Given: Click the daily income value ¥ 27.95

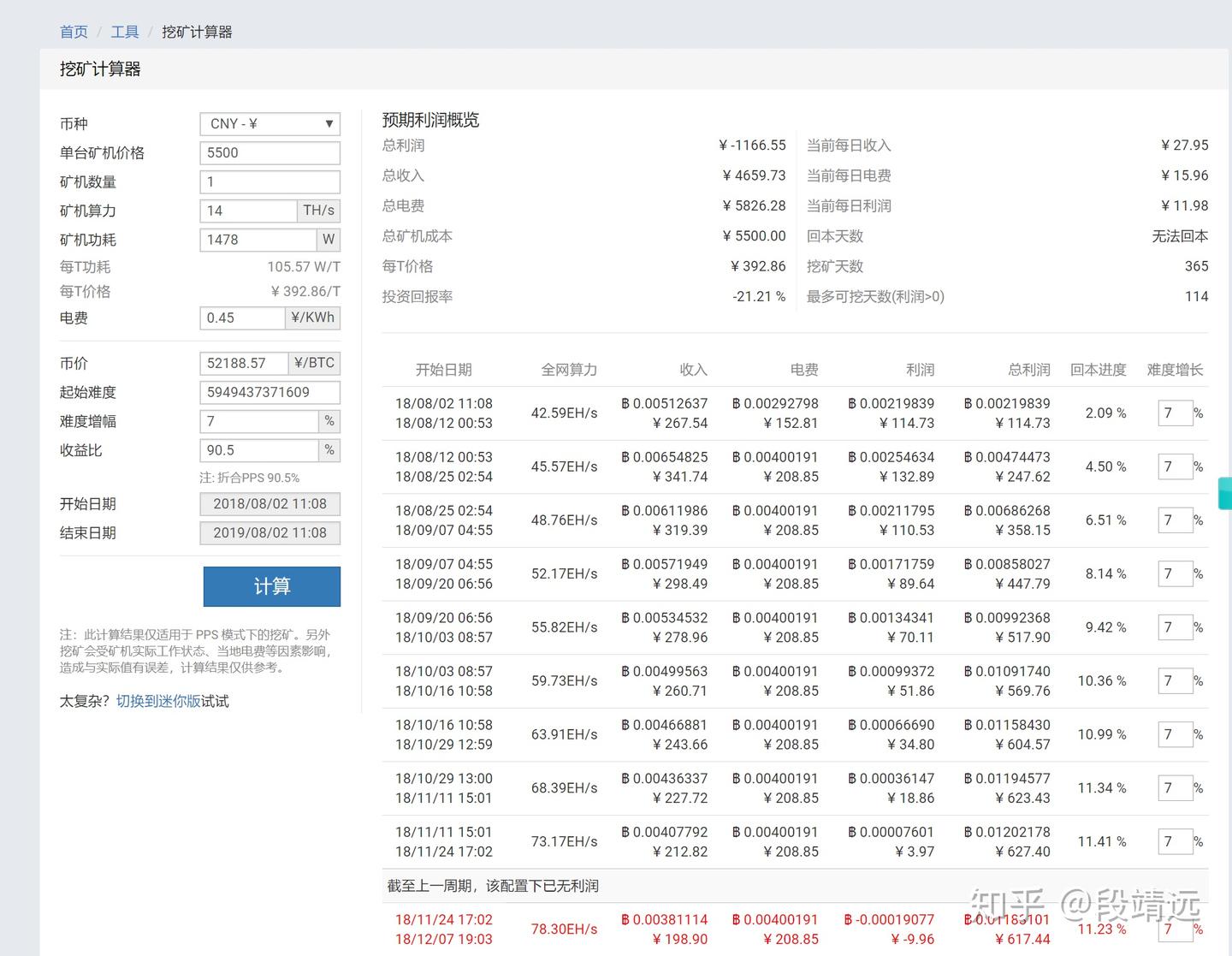Looking at the screenshot, I should [x=1185, y=145].
